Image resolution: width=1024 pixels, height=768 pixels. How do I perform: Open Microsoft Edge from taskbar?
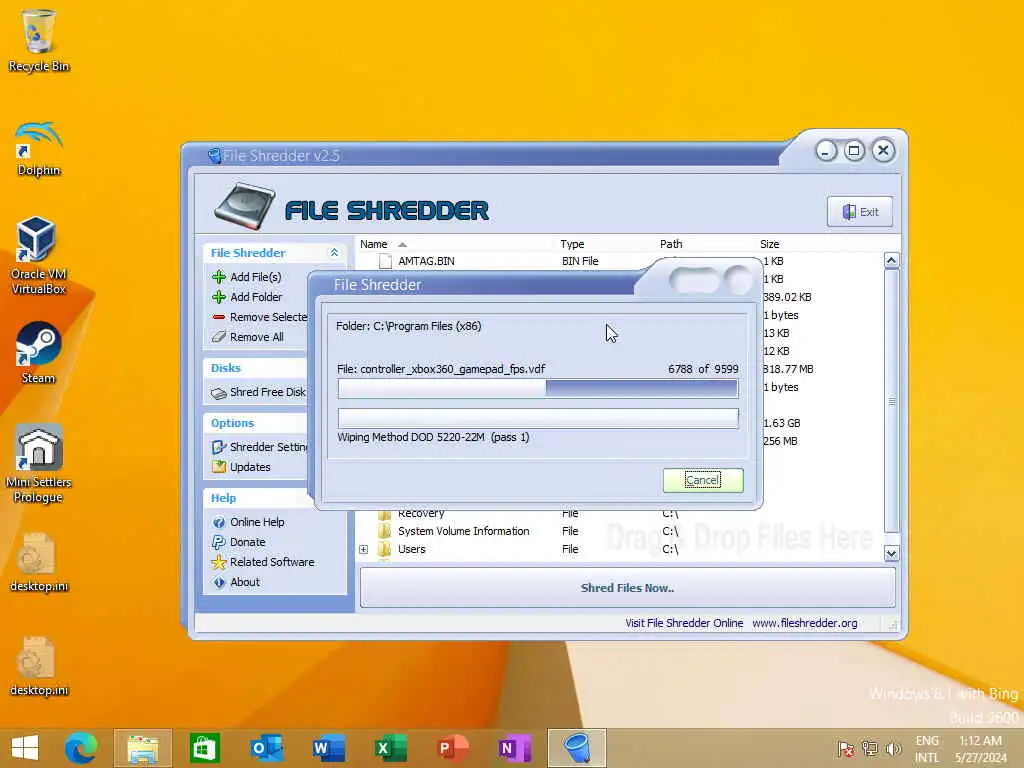[x=82, y=748]
